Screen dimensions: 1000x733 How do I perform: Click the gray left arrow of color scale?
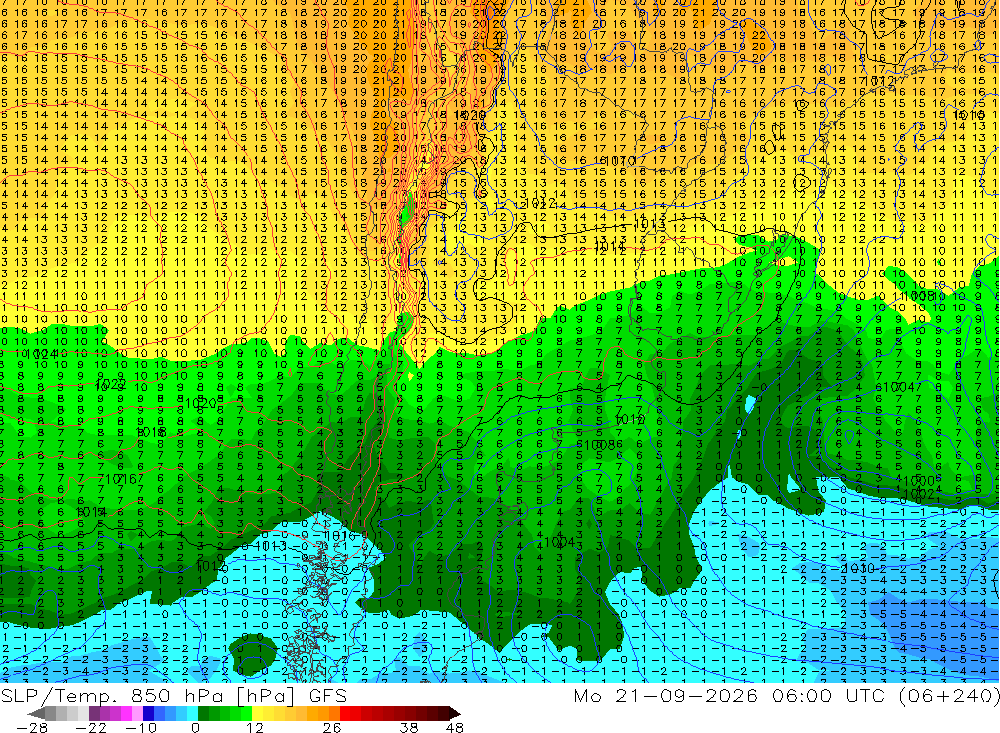point(36,714)
